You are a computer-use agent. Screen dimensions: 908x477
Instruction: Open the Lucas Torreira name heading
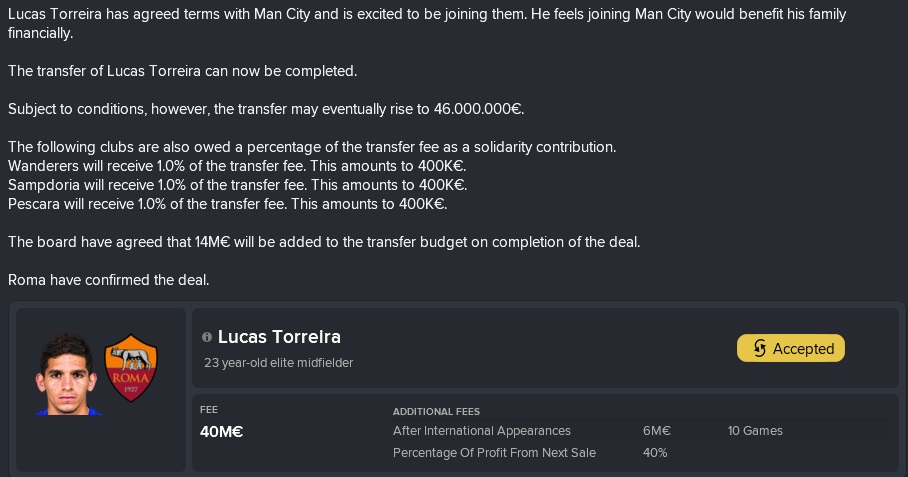point(279,337)
